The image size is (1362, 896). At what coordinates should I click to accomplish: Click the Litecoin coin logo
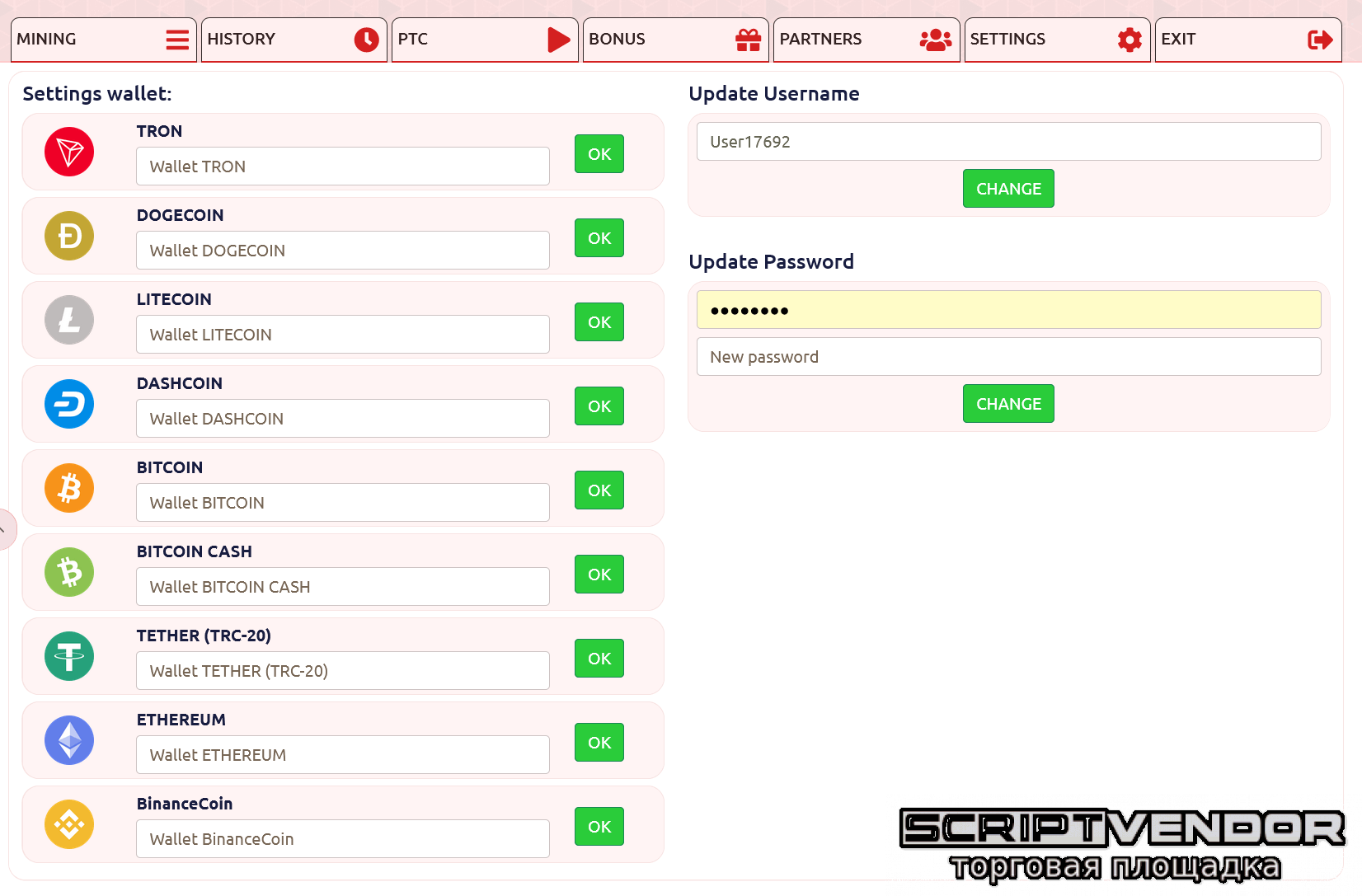(x=69, y=320)
